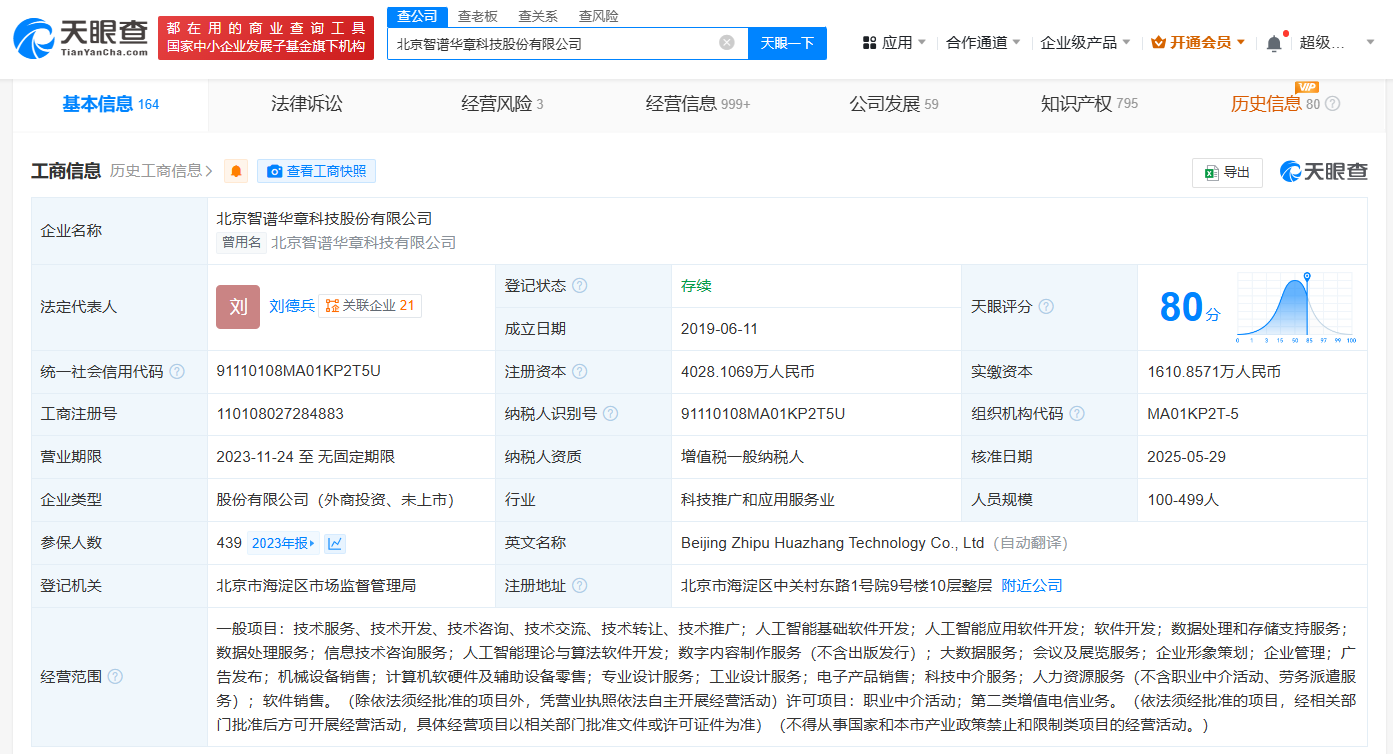Screen dimensions: 1393x754
Task: Click the TianYanCha logo in header
Action: coord(80,37)
